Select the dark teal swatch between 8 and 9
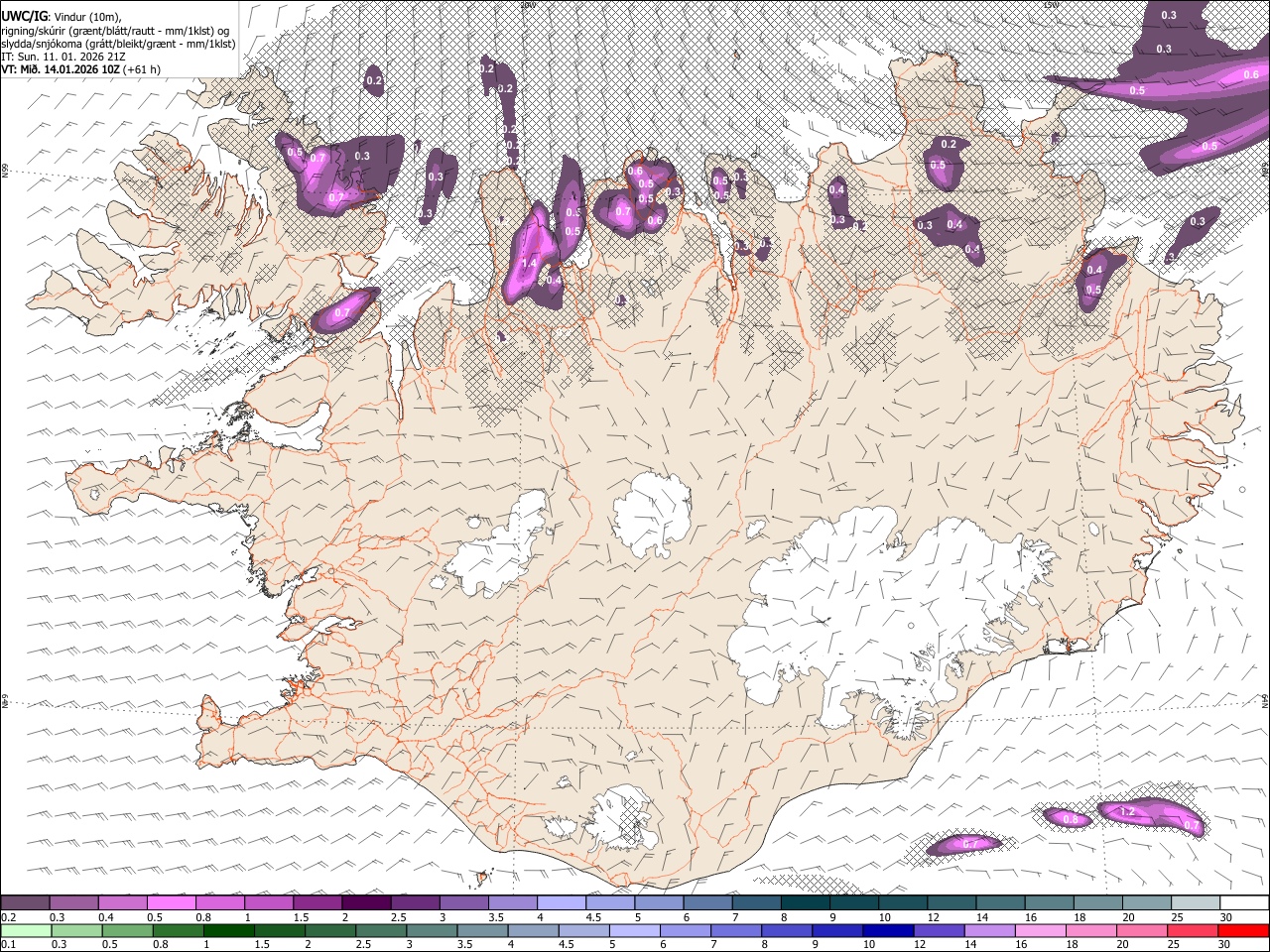Screen dimensions: 1270x952 point(806,903)
